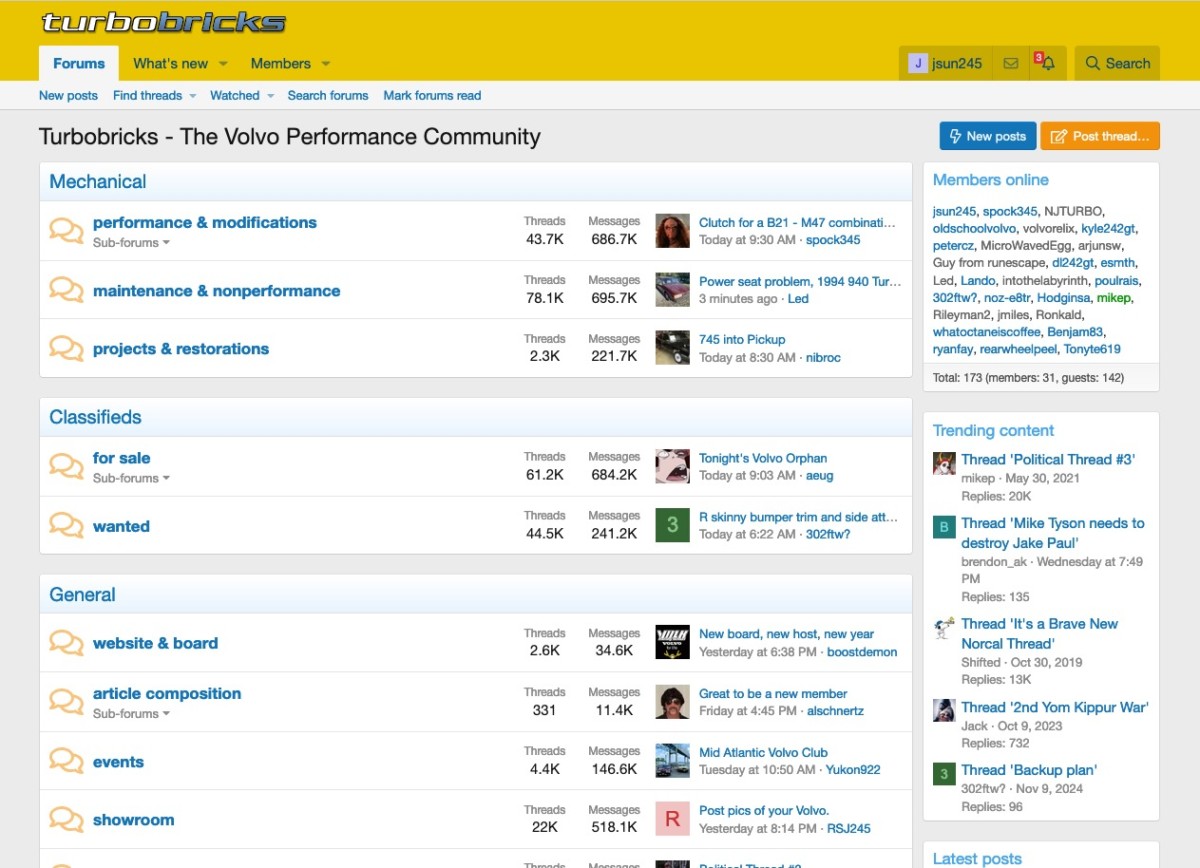The image size is (1200, 868).
Task: Open 'Mid Atlantic Volvo Club' latest post
Action: 763,752
